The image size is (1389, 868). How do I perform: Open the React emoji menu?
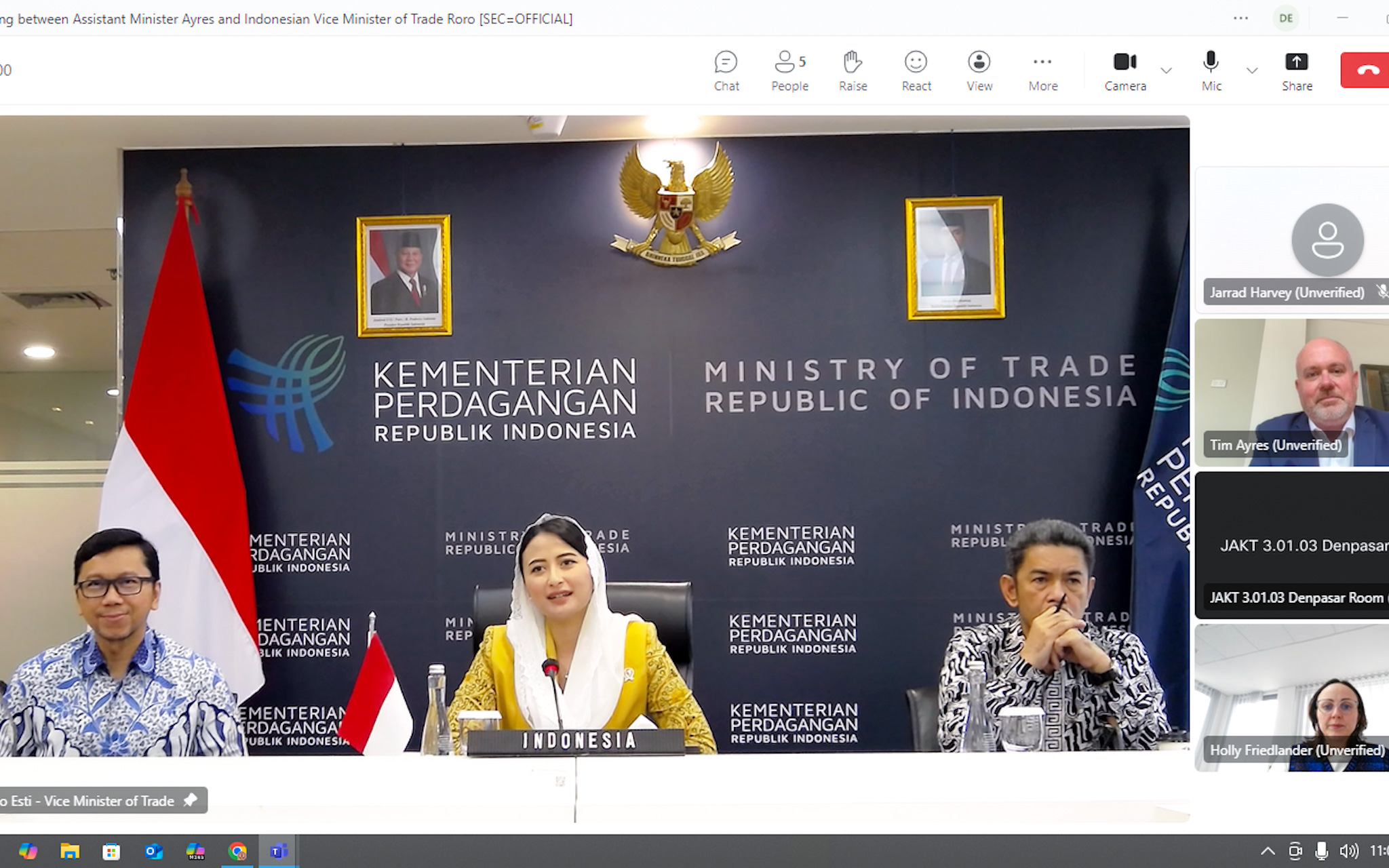(x=916, y=71)
